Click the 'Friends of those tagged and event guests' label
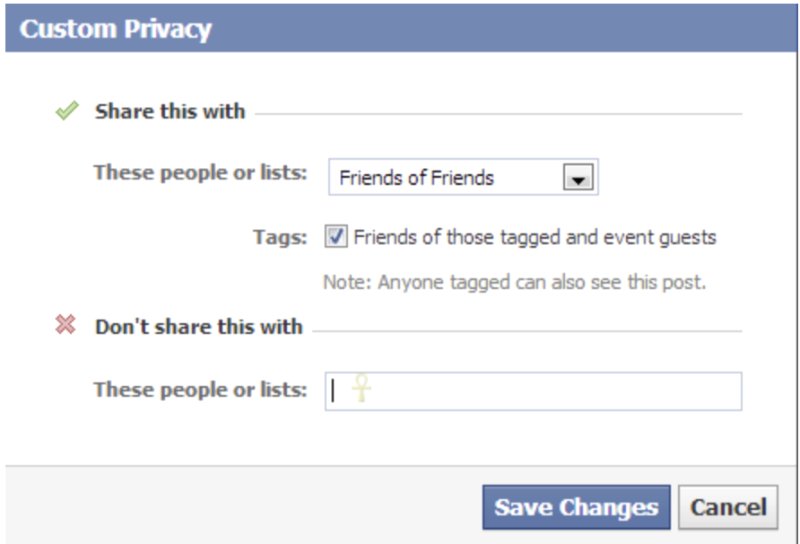Screen dimensions: 800x544 (535, 238)
